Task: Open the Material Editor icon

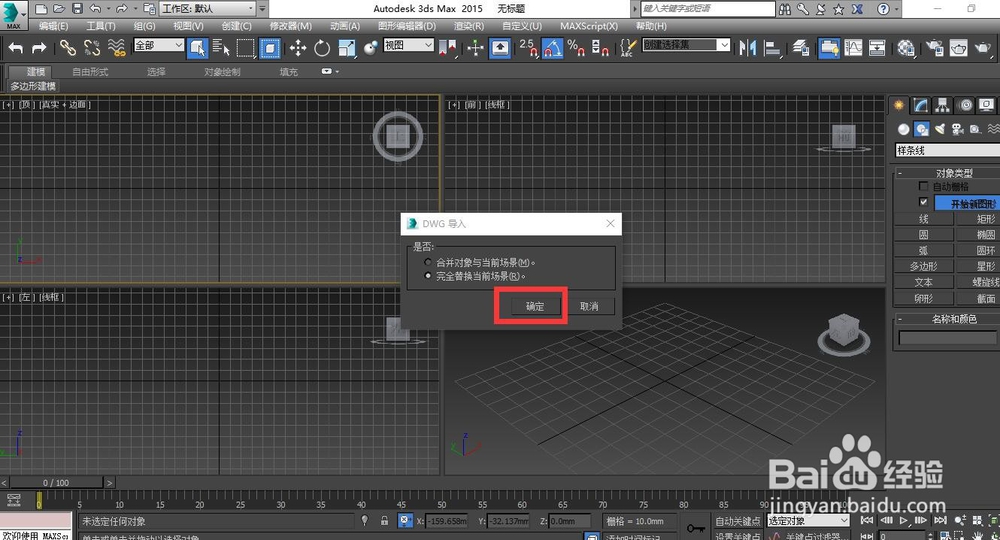Action: 906,48
